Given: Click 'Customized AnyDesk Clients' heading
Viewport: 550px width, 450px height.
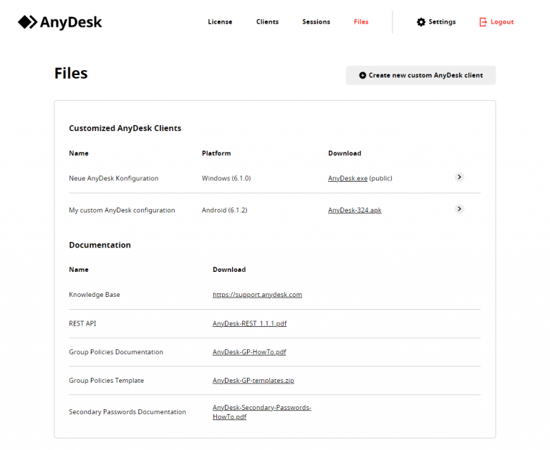Looking at the screenshot, I should (x=125, y=128).
